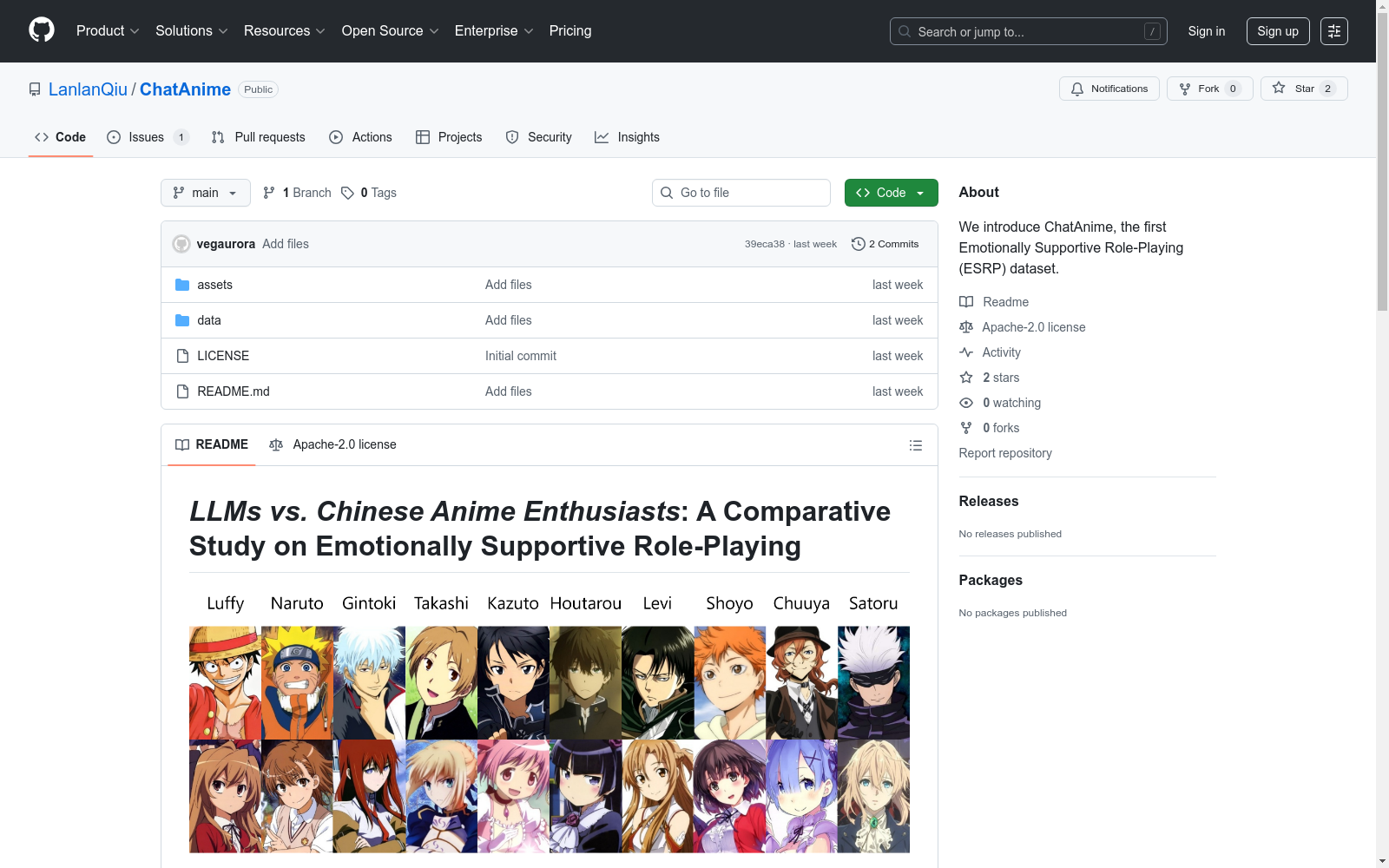Open the Open Source dropdown
Viewport: 1389px width, 868px height.
click(x=391, y=30)
